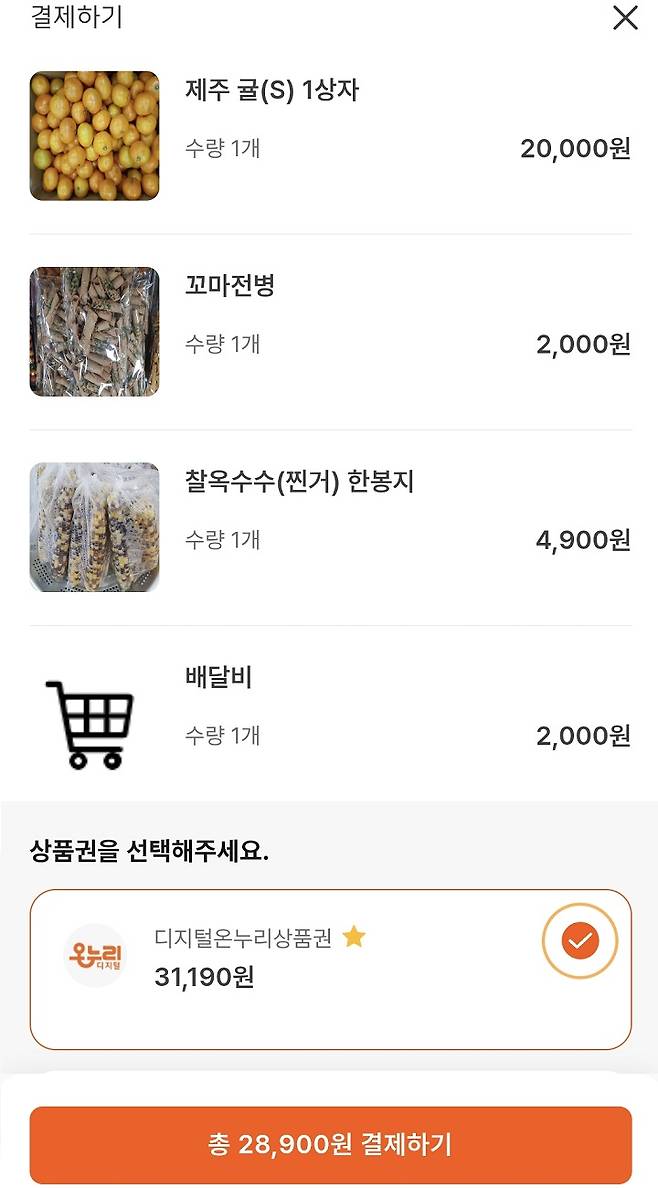
Task: Select the 디지털온누리상품권 voucher card
Action: coord(329,953)
